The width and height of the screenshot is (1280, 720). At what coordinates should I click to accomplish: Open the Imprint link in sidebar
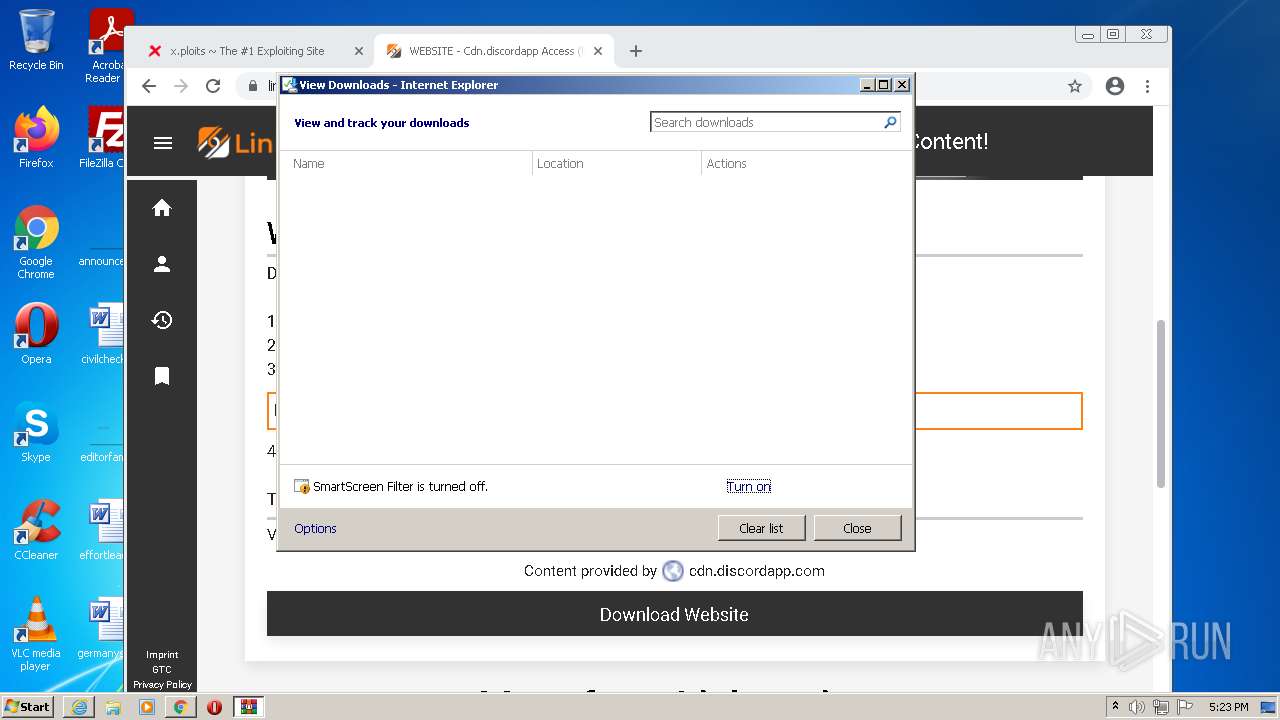point(162,655)
